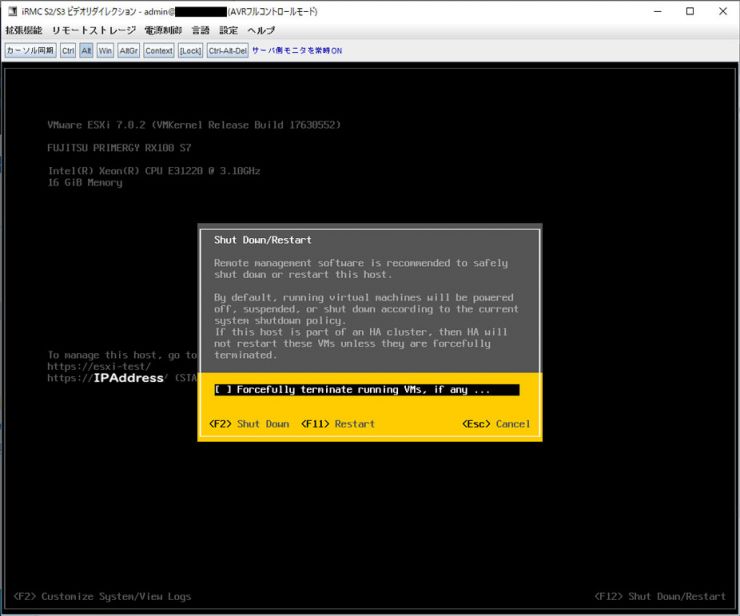Viewport: 740px width, 616px height.
Task: Toggle the Ctrl key button
Action: tap(68, 51)
